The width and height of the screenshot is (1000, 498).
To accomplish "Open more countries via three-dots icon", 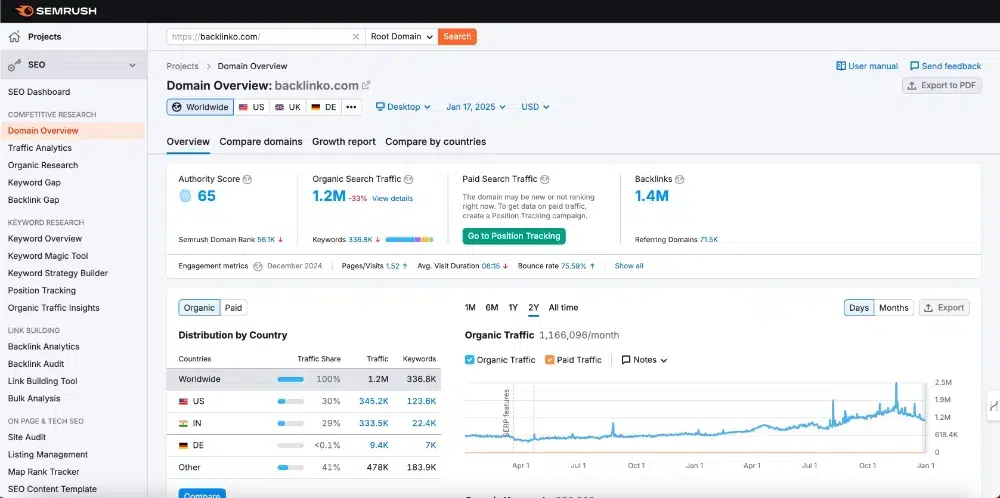I will coord(351,107).
